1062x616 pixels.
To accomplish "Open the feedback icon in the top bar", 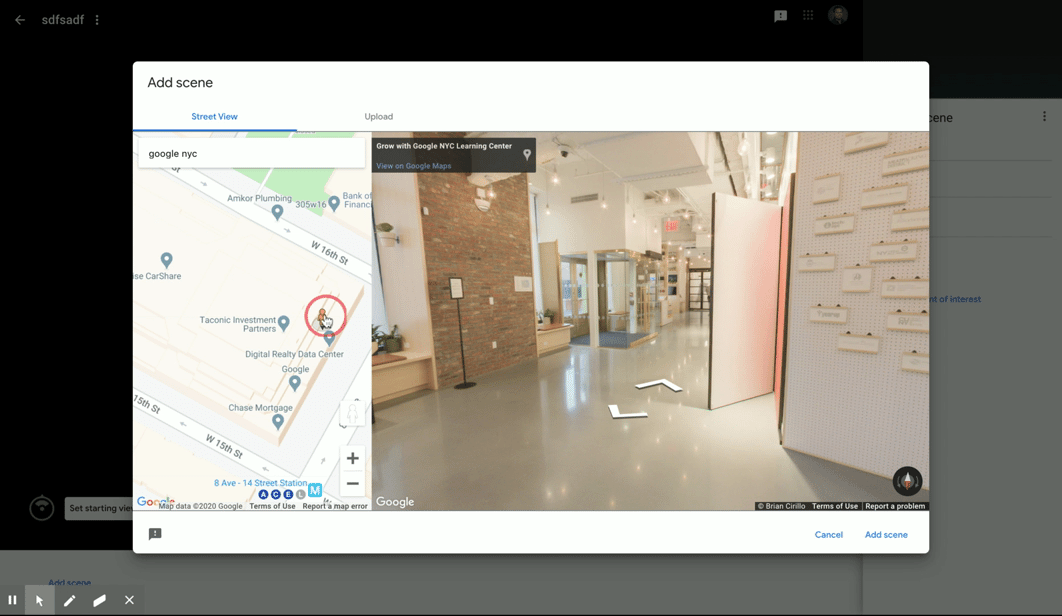I will [x=780, y=16].
